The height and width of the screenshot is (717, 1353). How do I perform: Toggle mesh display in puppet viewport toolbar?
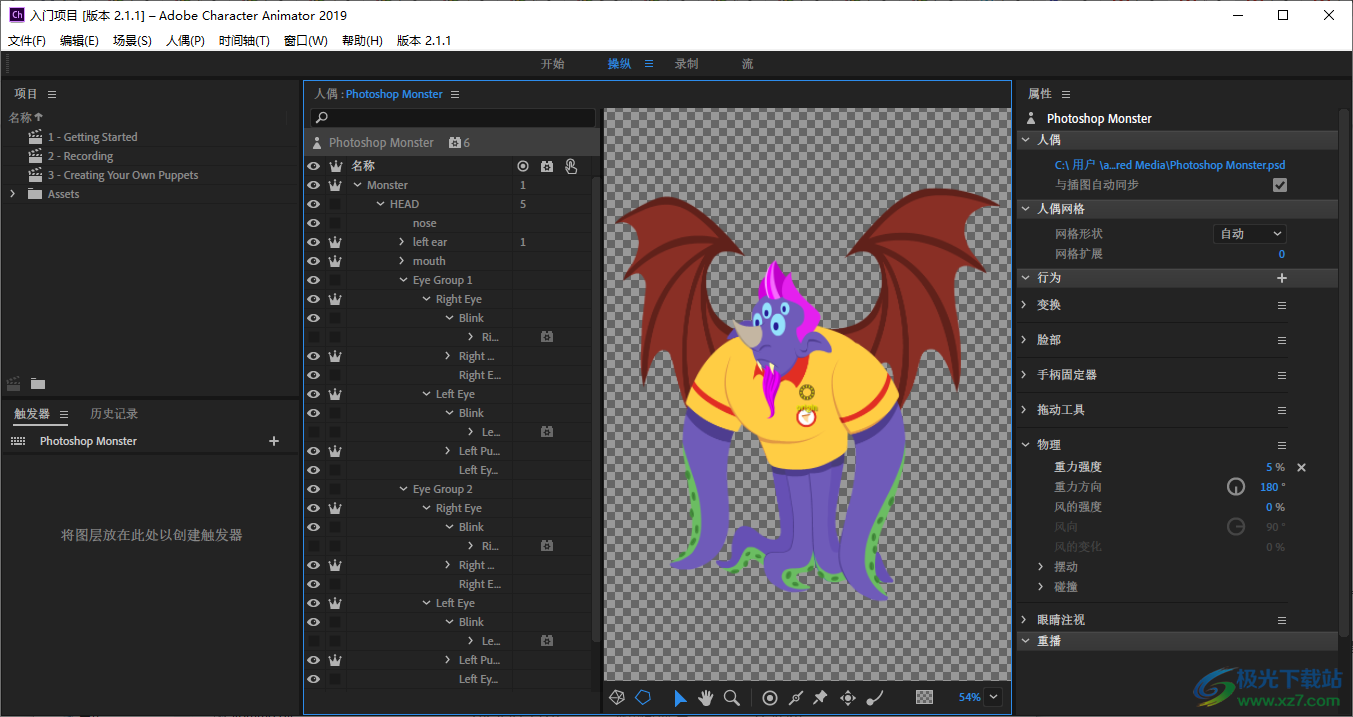617,697
